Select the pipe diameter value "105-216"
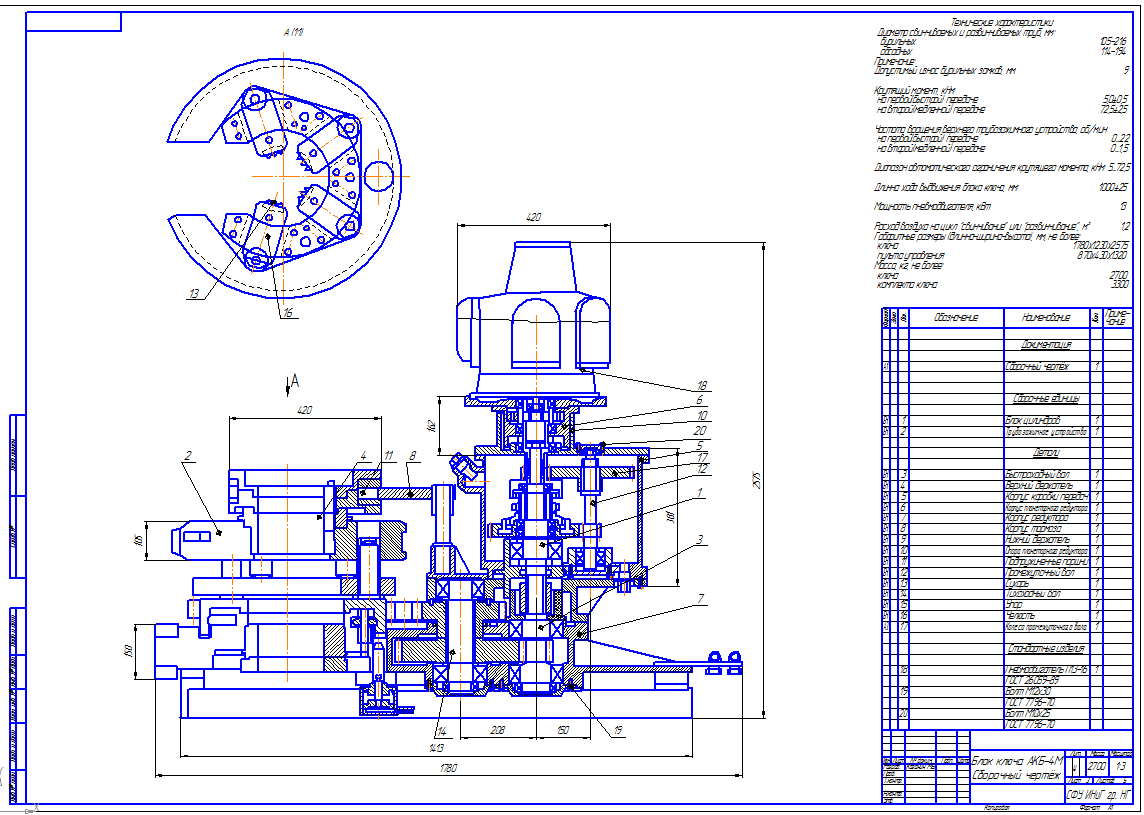1144x815 pixels. click(1113, 42)
